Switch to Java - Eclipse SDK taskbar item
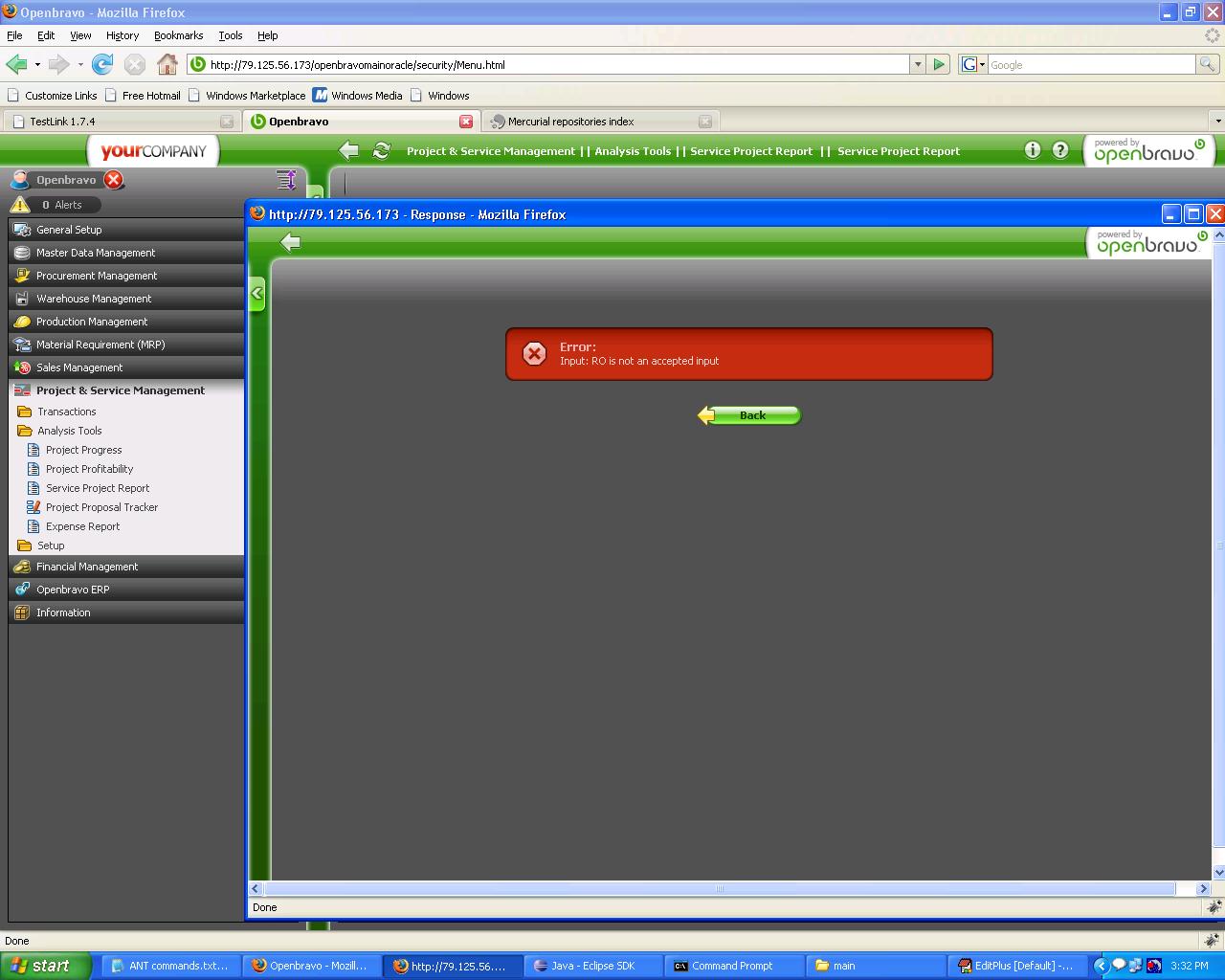This screenshot has height=980, width=1225. point(595,966)
